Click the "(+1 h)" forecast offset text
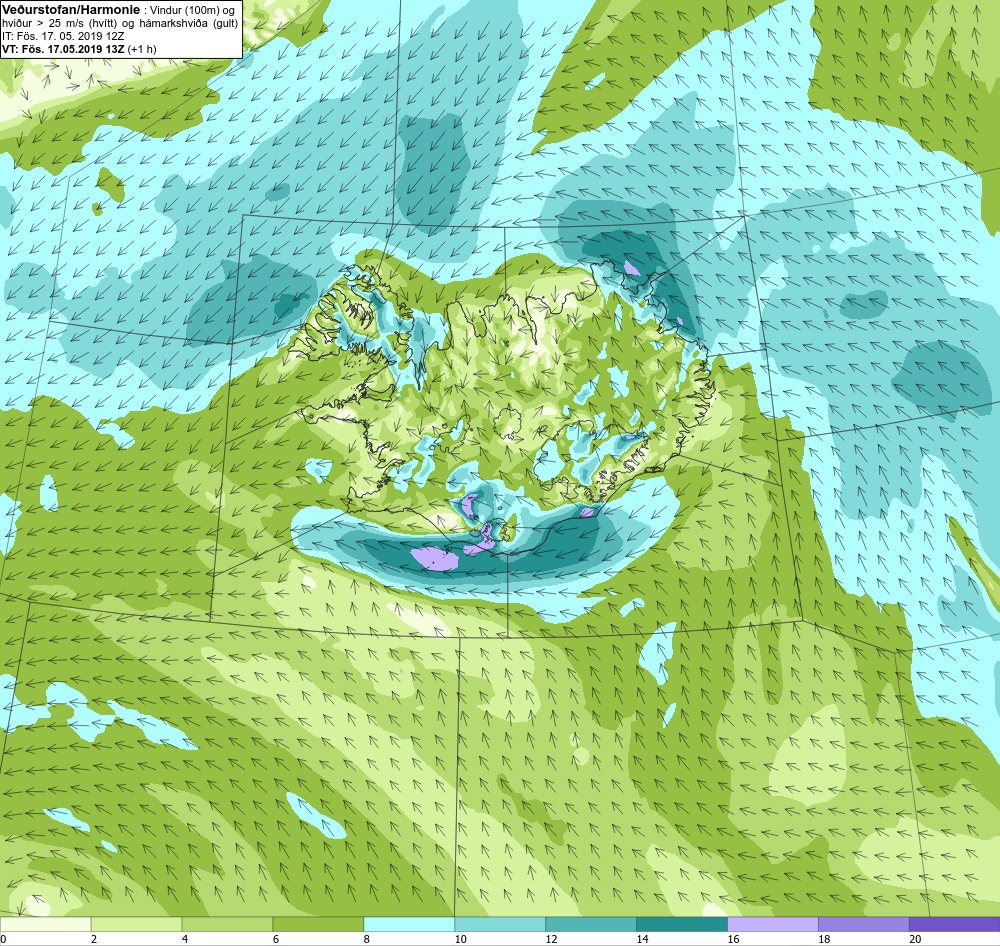 [142, 48]
